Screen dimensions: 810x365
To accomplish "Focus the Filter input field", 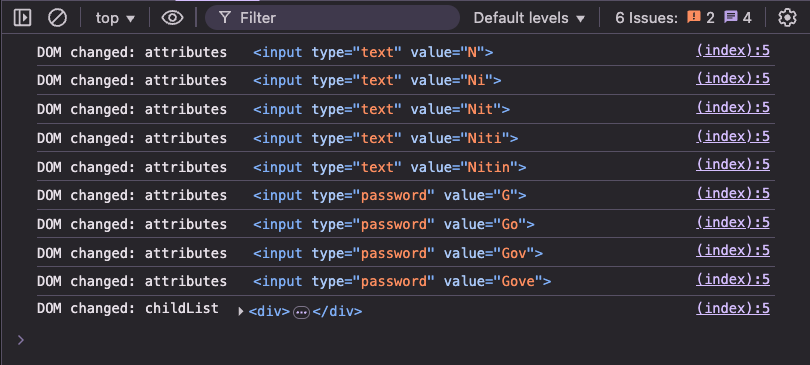I will coord(332,18).
